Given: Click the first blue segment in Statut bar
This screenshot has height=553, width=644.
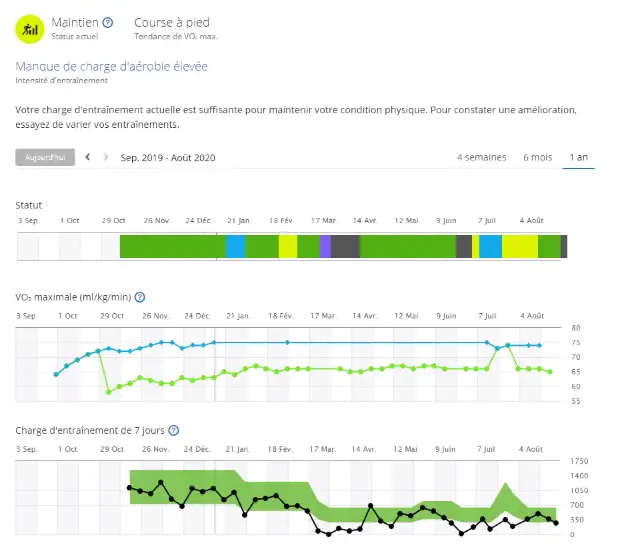Looking at the screenshot, I should coord(235,246).
